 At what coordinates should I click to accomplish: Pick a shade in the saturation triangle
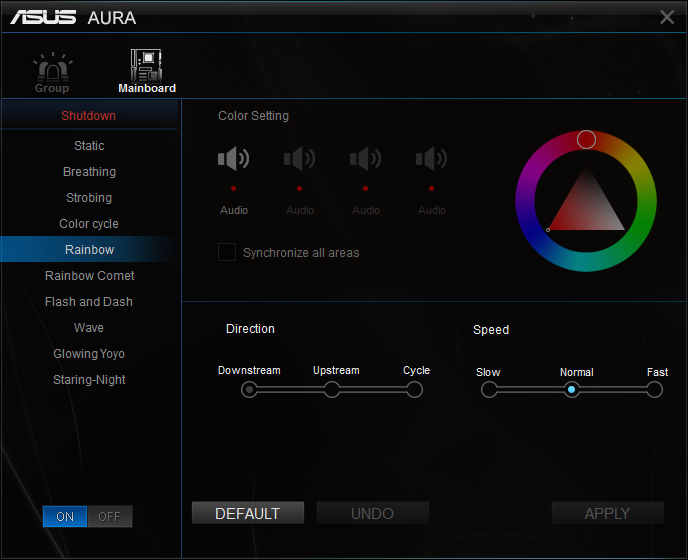coord(586,206)
